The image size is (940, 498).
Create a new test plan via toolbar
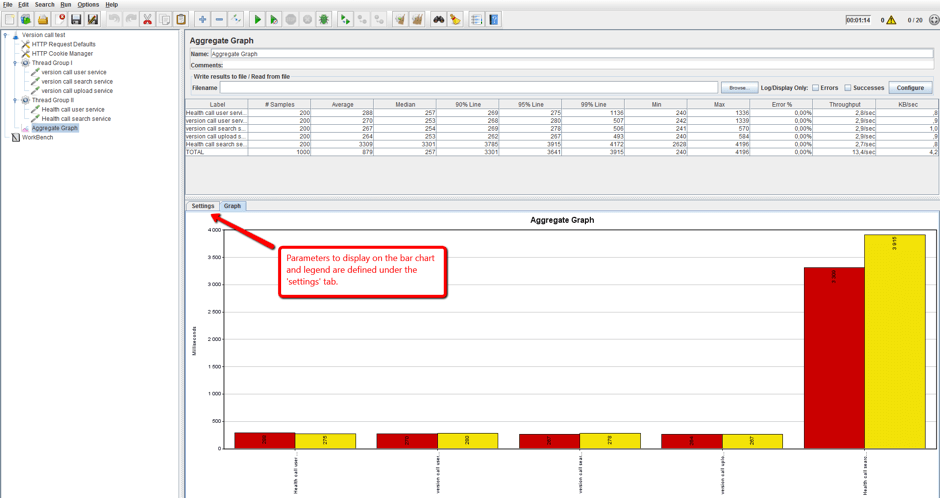tap(10, 20)
